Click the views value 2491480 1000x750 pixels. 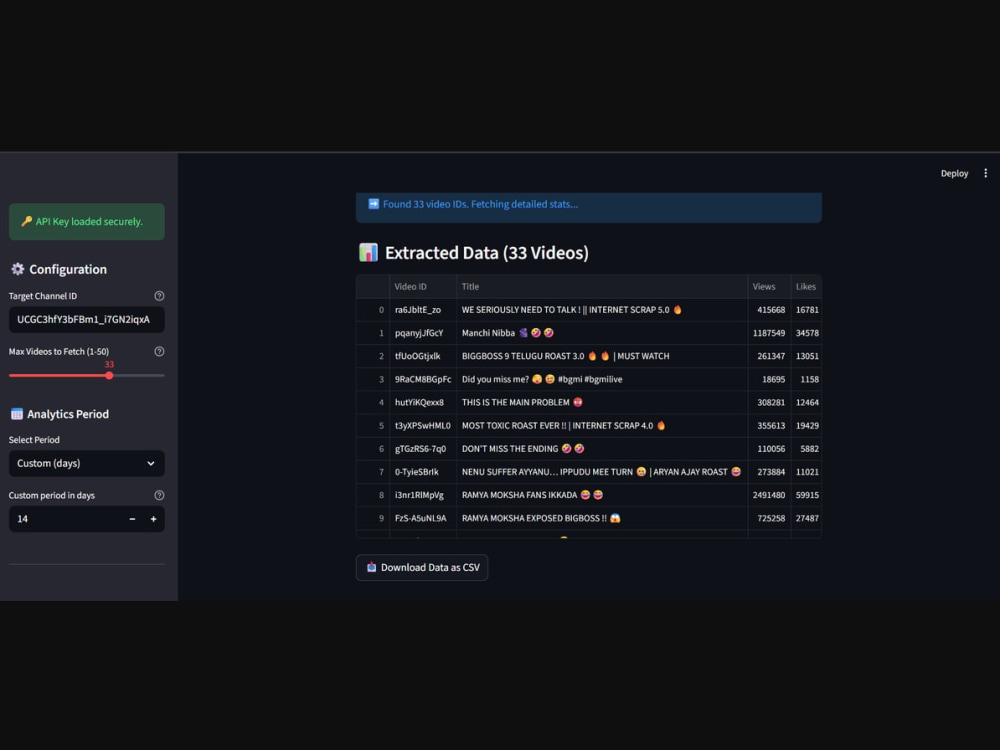pyautogui.click(x=769, y=495)
